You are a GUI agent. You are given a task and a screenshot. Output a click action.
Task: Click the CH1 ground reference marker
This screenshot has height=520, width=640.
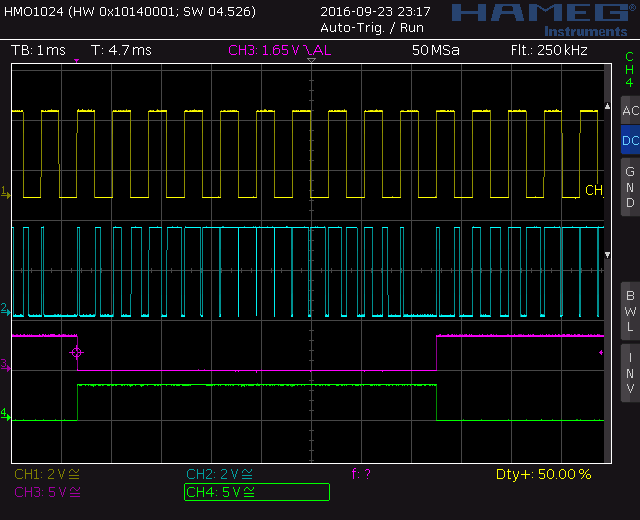(5, 191)
